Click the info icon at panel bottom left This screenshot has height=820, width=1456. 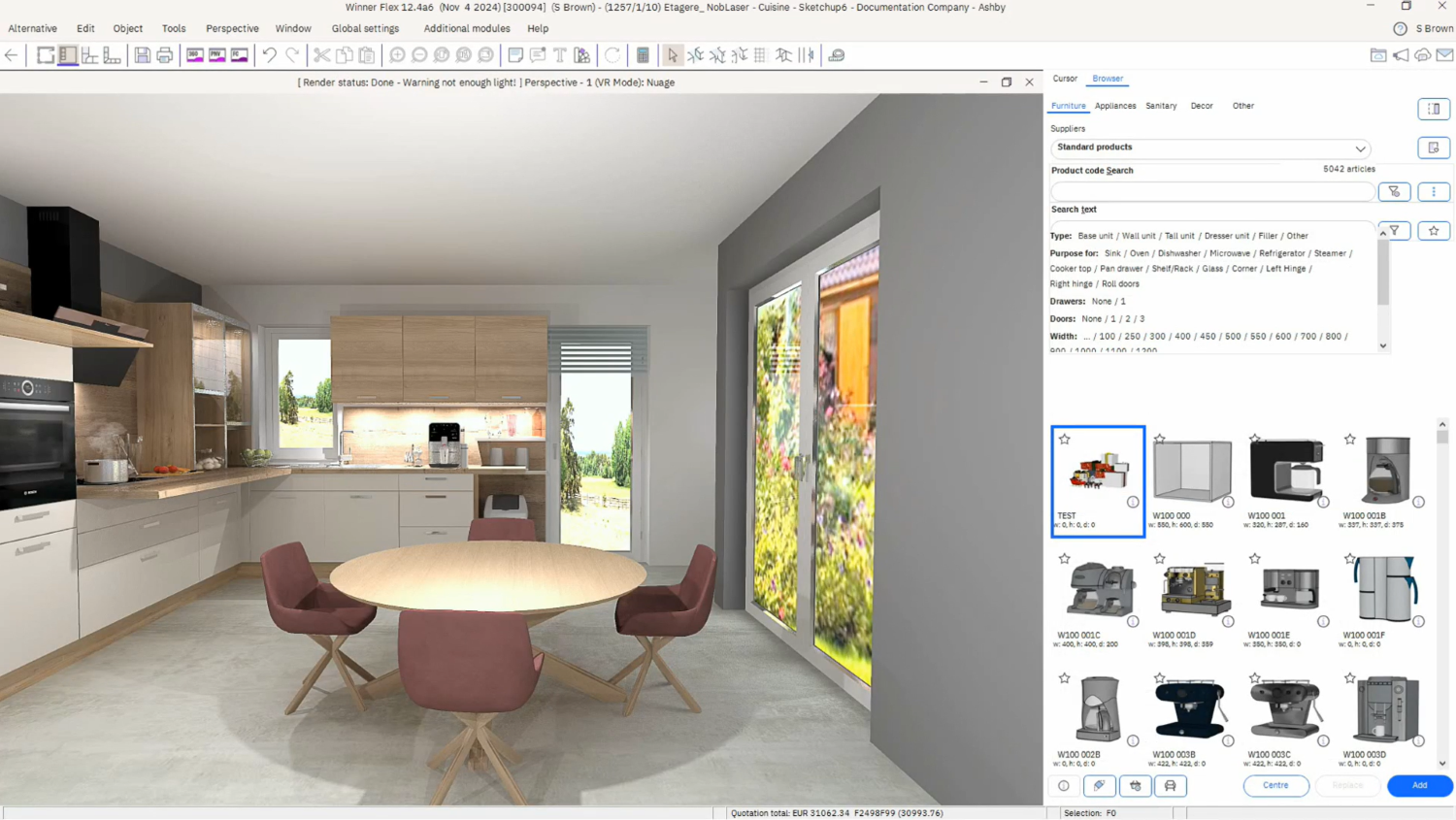pos(1064,786)
